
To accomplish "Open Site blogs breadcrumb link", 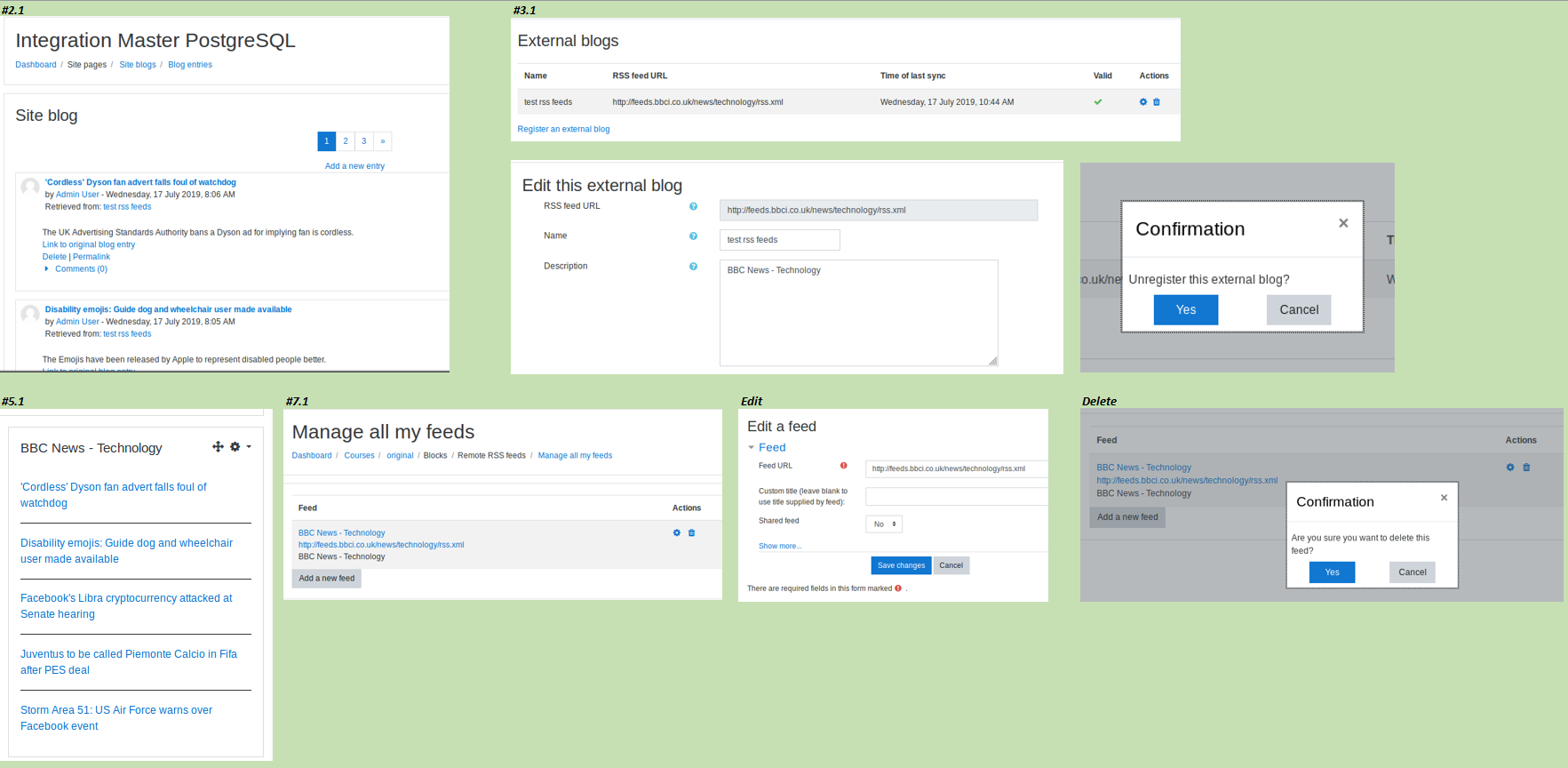I will pyautogui.click(x=138, y=65).
